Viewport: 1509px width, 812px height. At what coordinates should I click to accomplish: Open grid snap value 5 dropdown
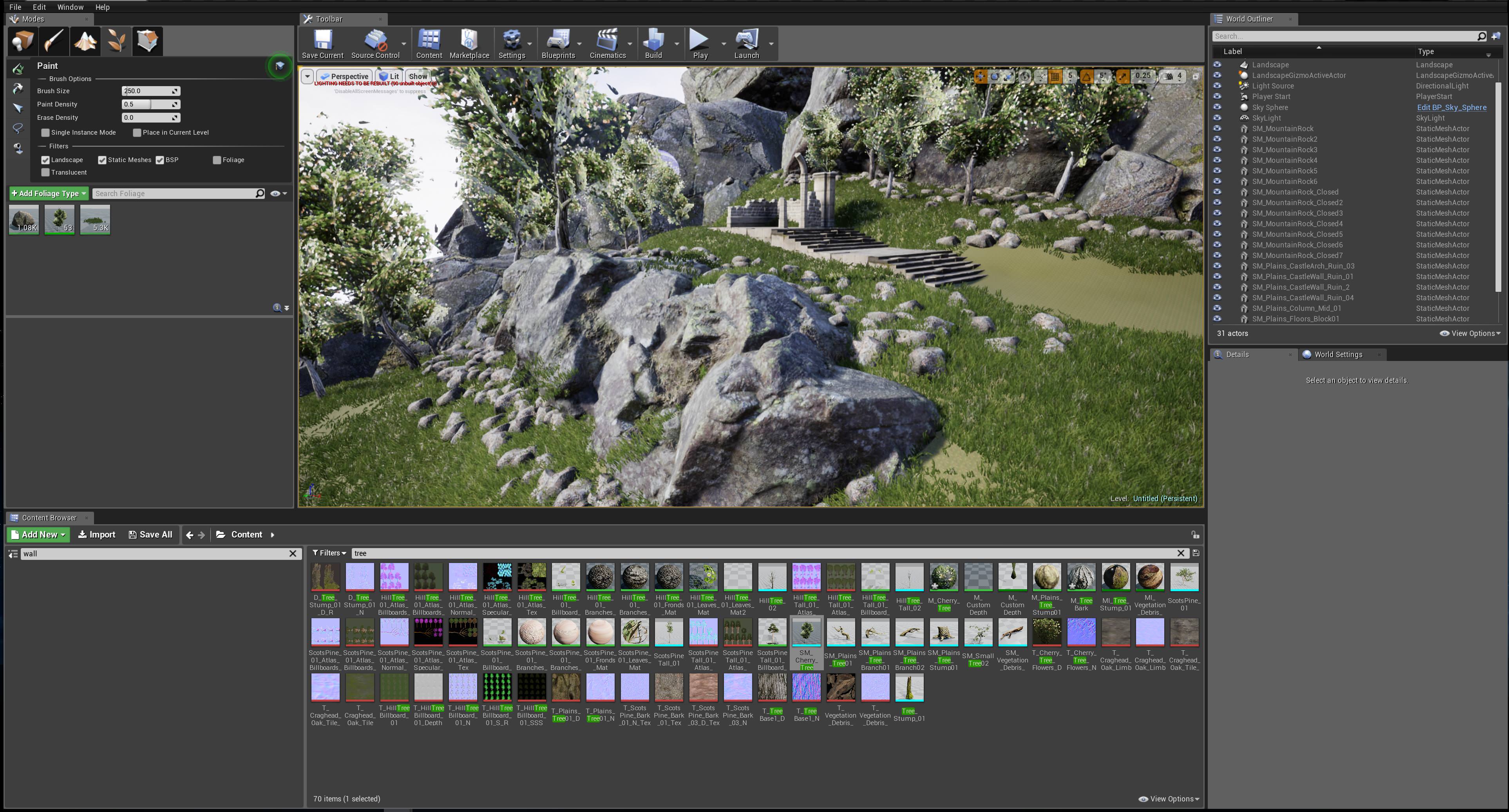pos(1070,76)
